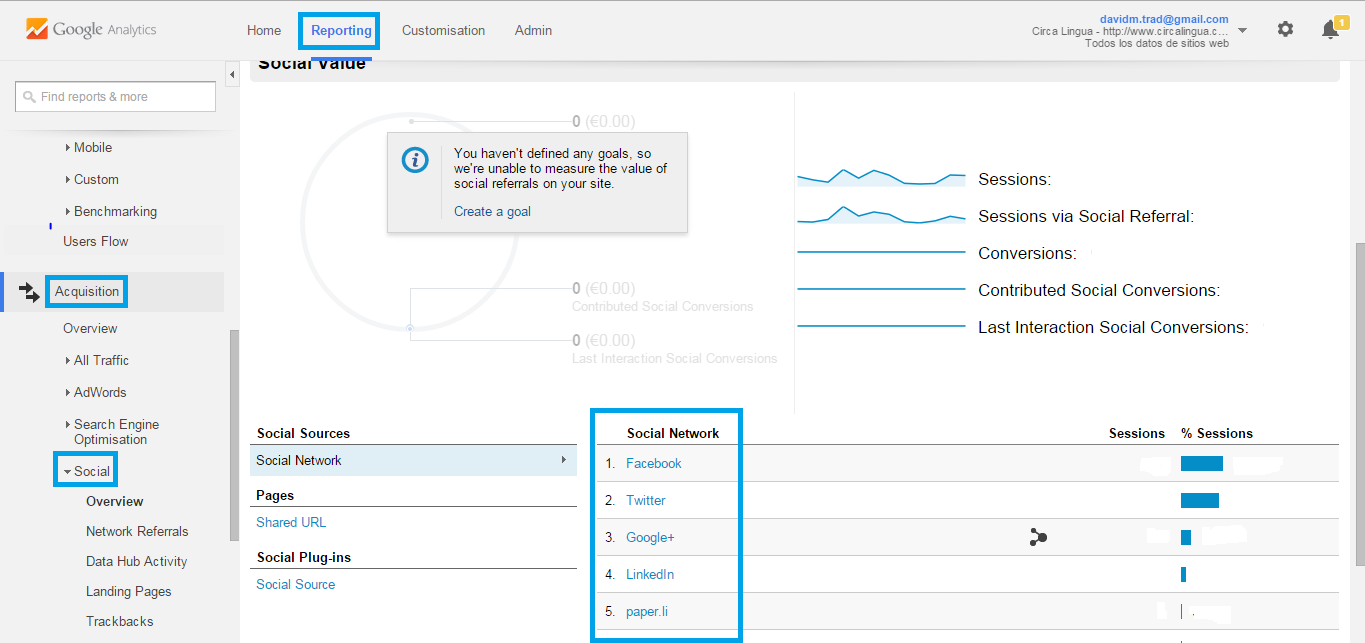Open Landing Pages report

pos(128,591)
